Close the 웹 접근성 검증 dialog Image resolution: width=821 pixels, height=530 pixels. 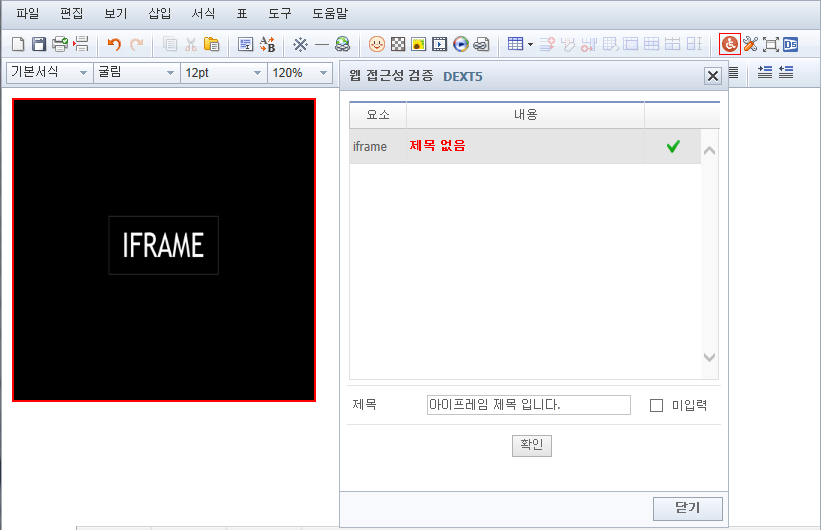click(x=713, y=76)
